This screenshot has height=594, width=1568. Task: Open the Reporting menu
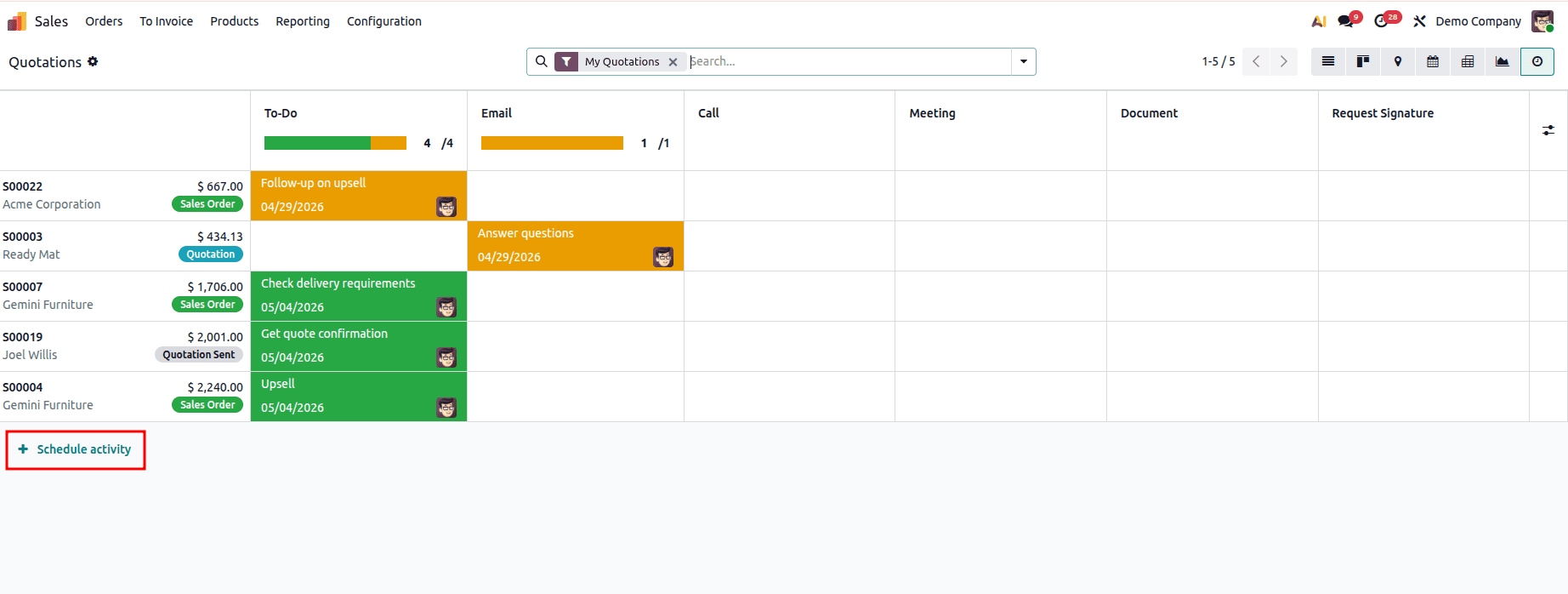pyautogui.click(x=303, y=21)
